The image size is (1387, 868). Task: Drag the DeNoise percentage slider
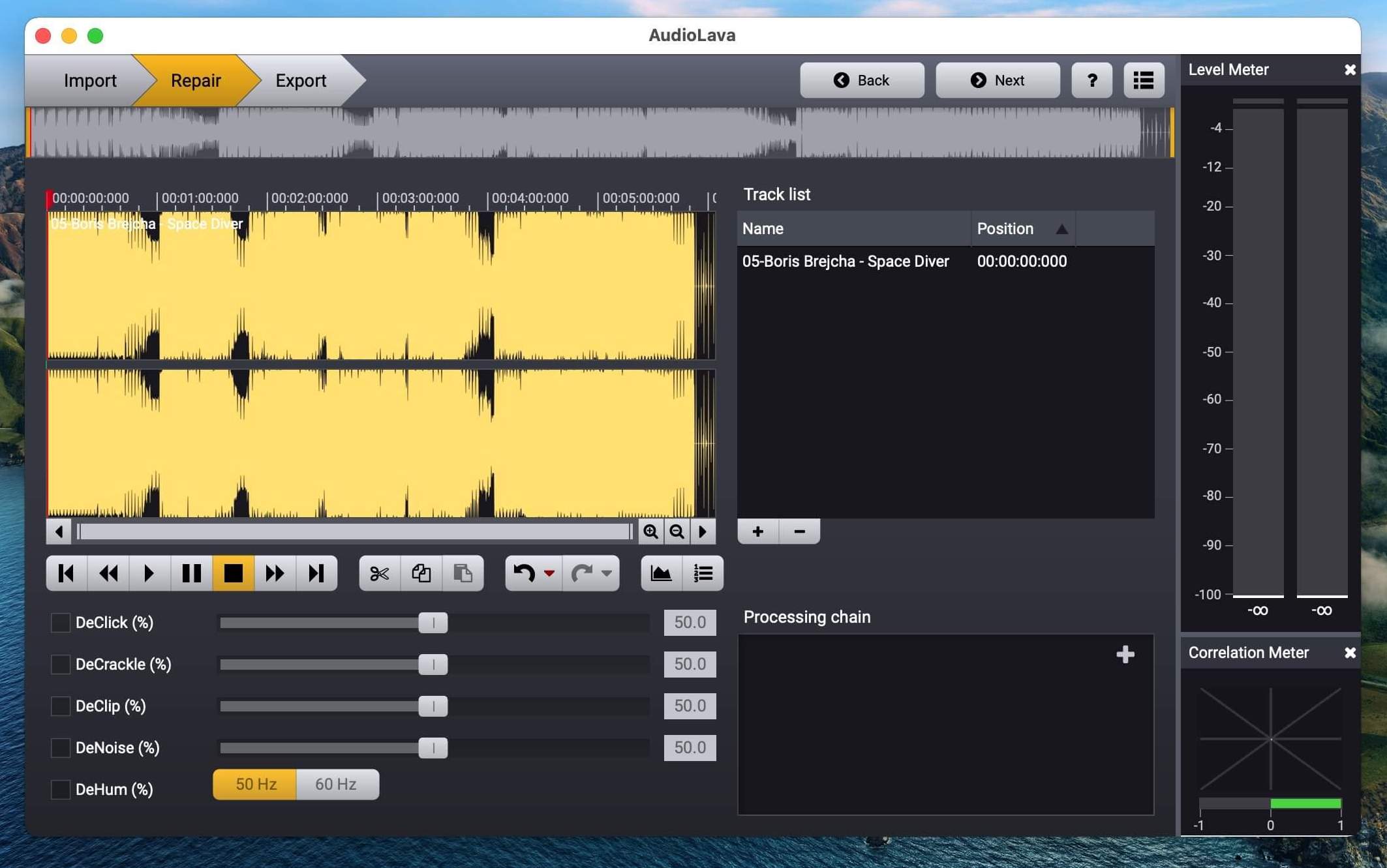click(433, 747)
